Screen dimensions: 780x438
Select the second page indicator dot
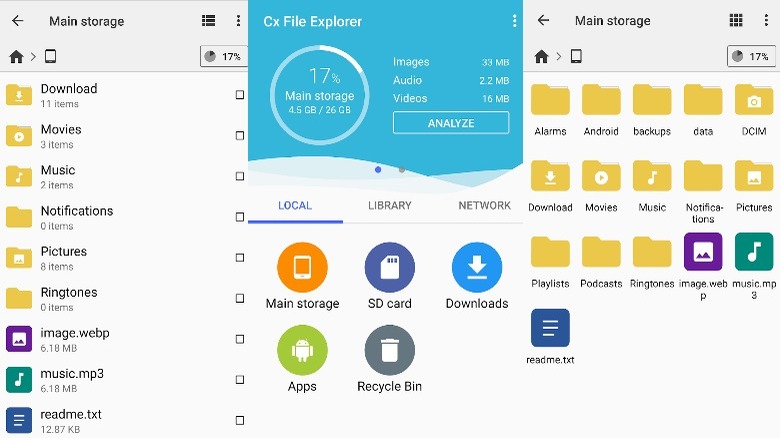click(x=401, y=170)
